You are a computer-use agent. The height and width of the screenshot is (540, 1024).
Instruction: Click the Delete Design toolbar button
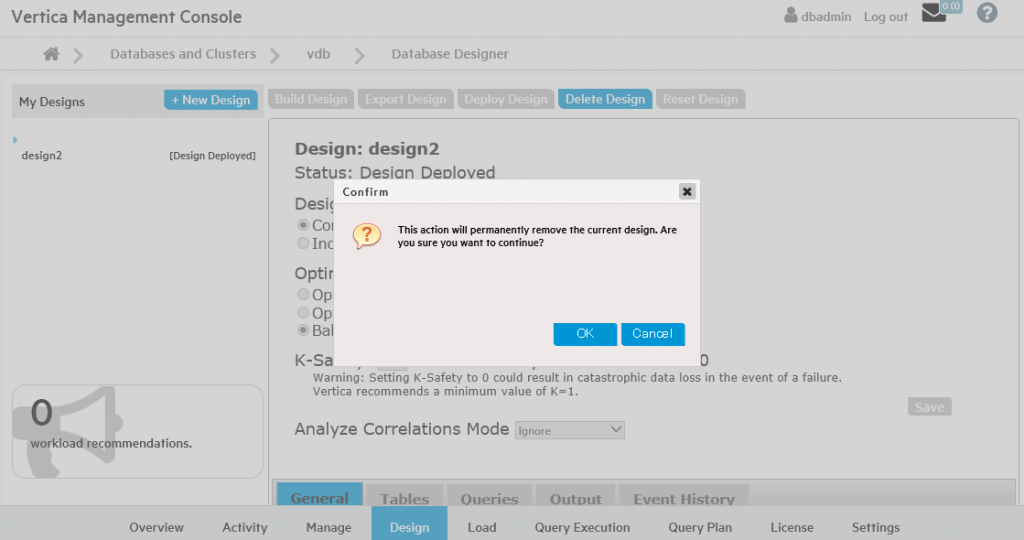click(x=605, y=99)
